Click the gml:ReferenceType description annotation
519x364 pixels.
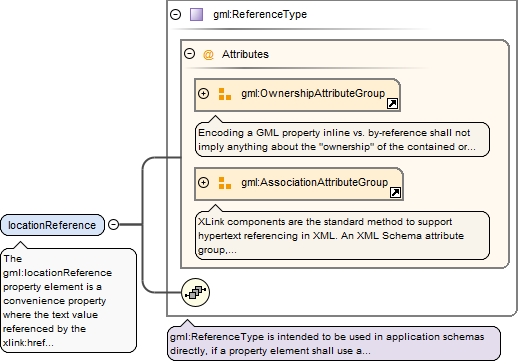[334, 344]
